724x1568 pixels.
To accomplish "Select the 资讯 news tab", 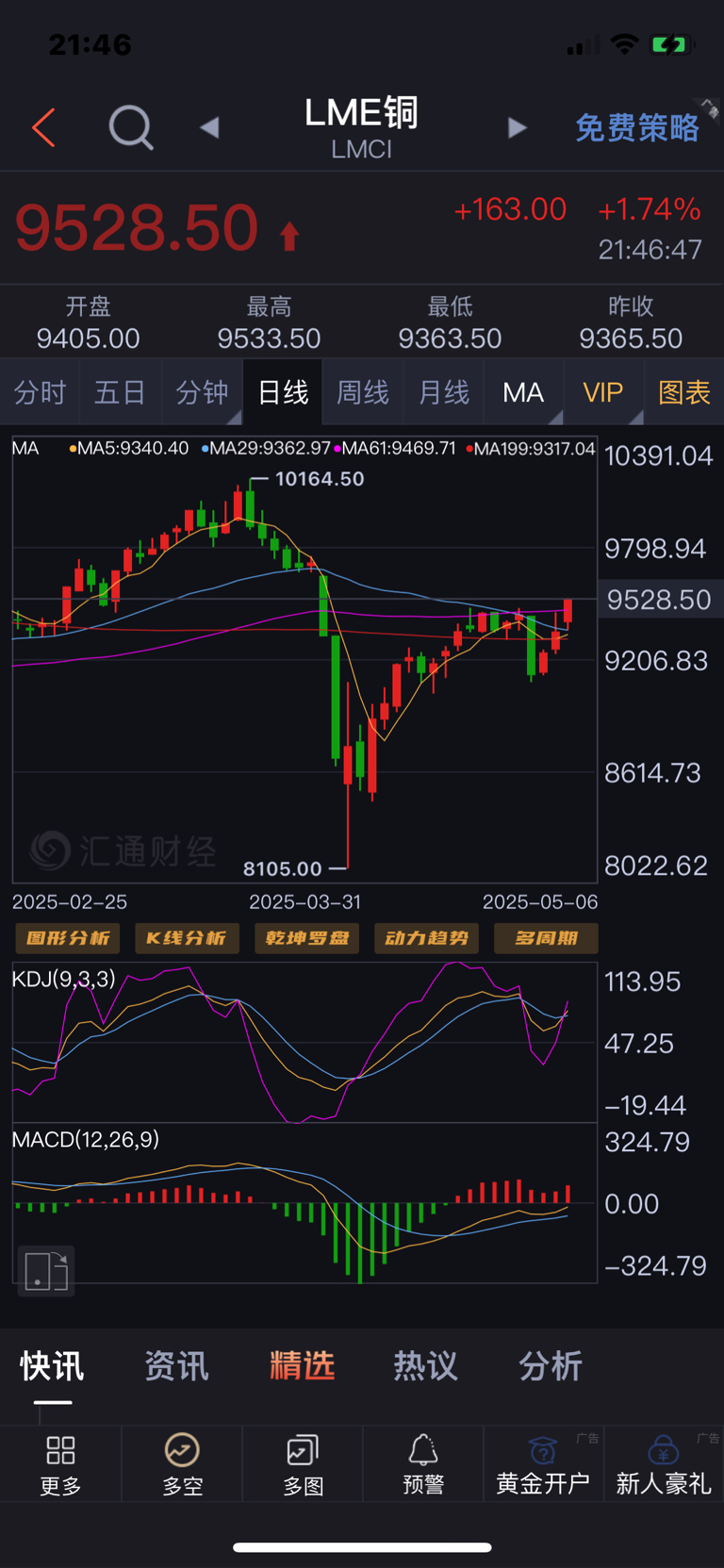I will (x=176, y=1366).
